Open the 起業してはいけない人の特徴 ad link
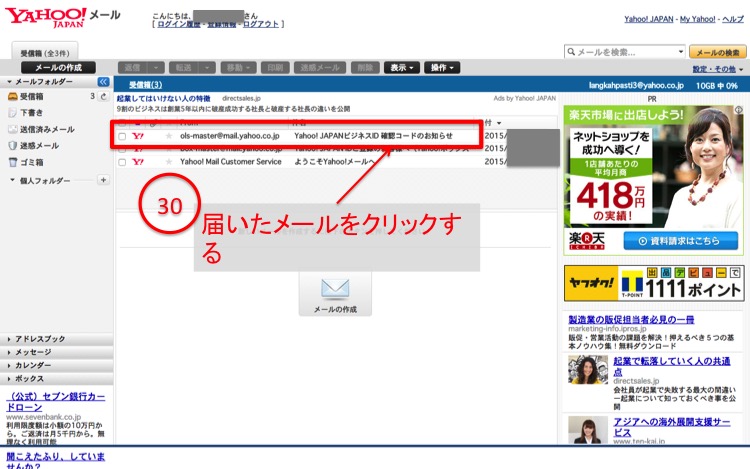 164,98
